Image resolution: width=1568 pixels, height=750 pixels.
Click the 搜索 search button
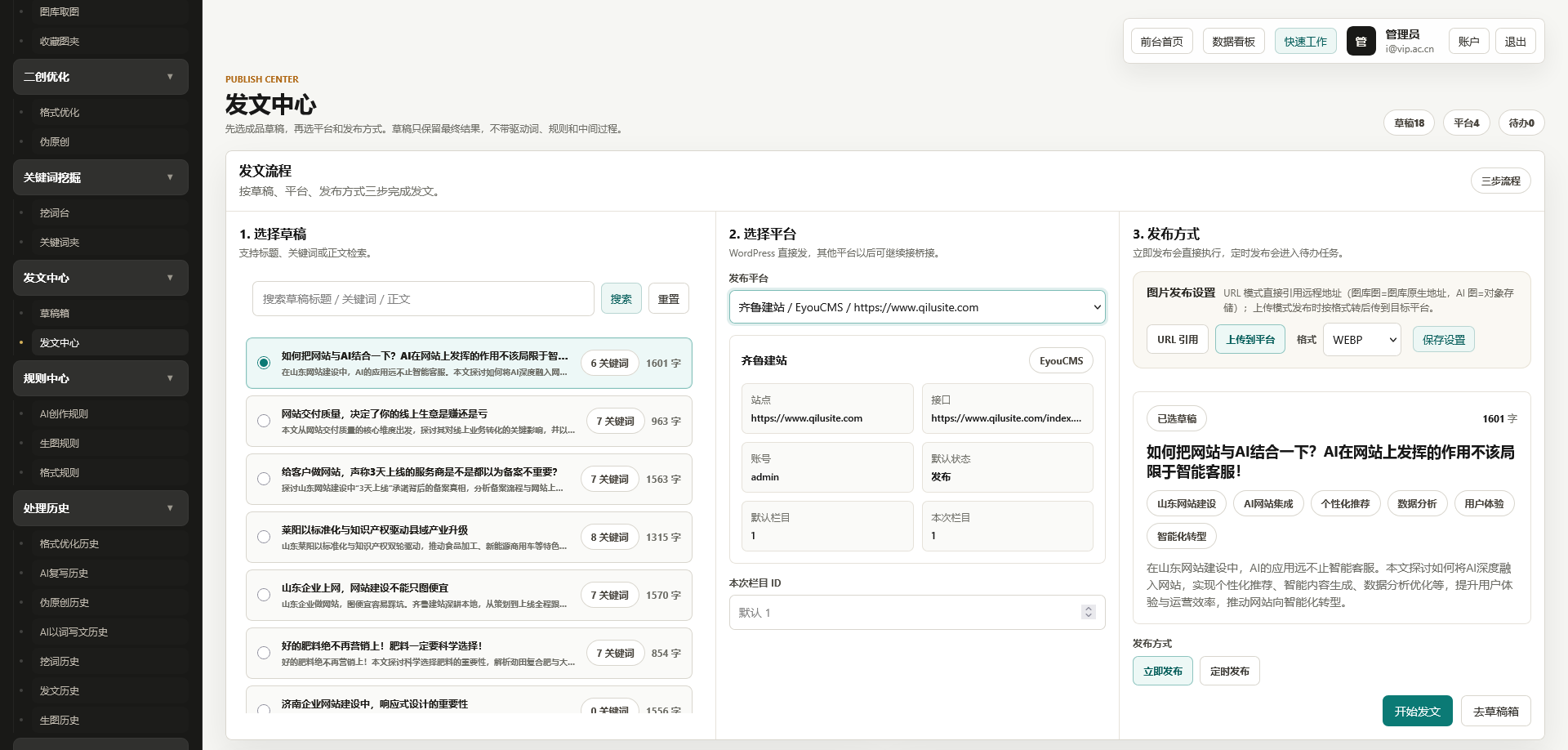621,299
